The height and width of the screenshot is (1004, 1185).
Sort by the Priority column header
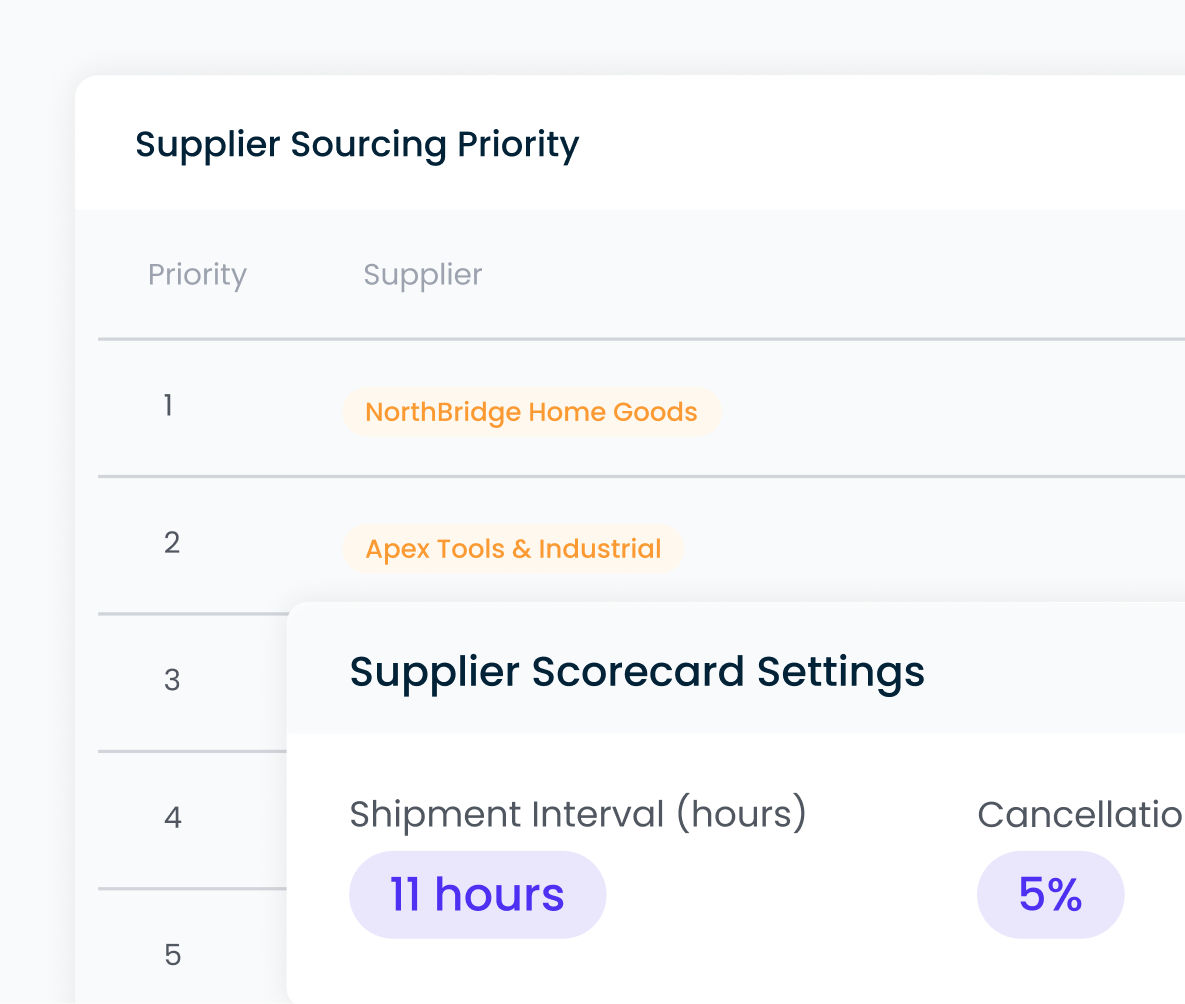pos(197,275)
